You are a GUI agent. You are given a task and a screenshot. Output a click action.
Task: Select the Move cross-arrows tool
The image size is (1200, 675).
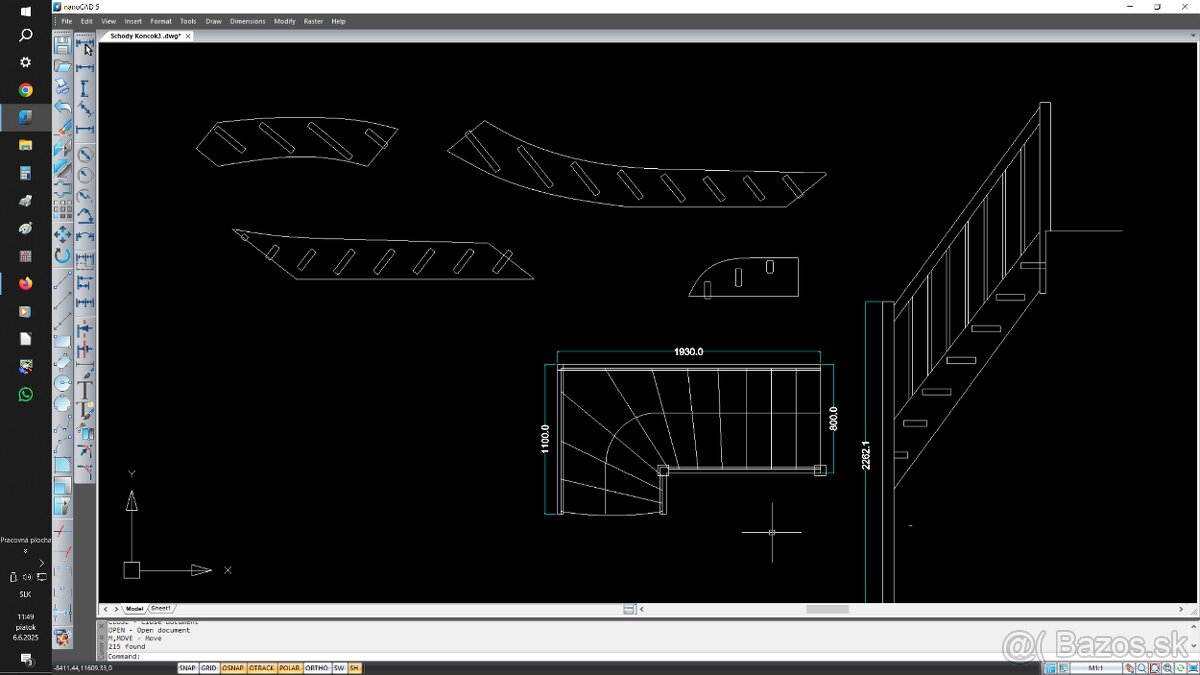(62, 232)
